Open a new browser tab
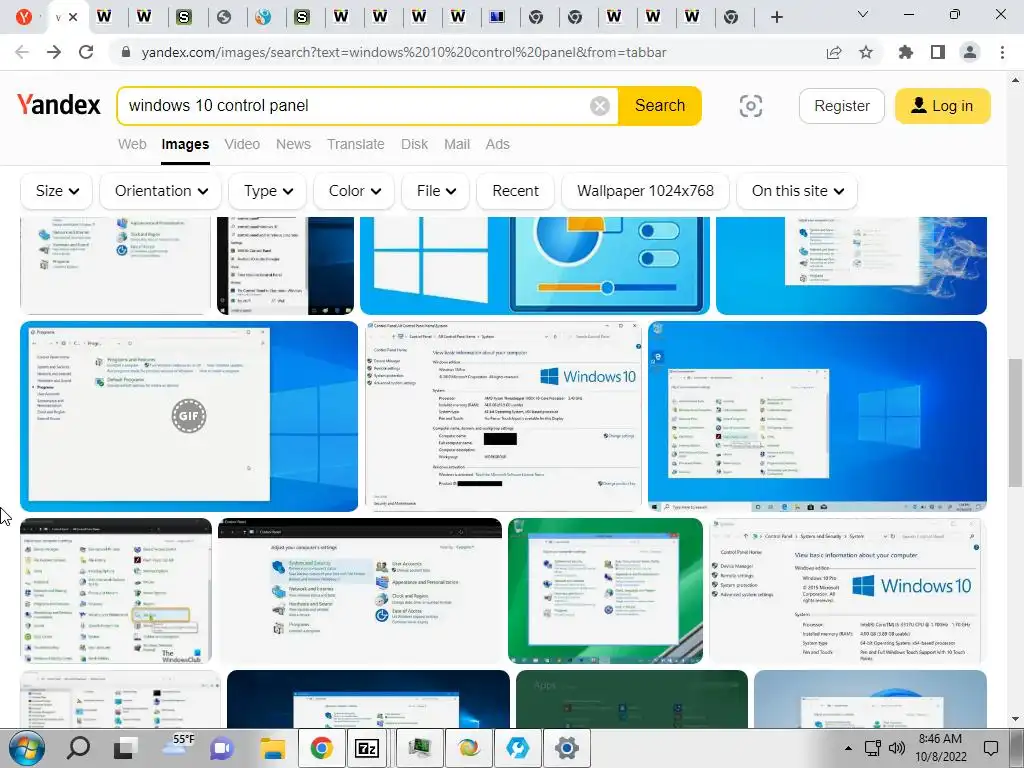Screen dimensions: 1024x768 pyautogui.click(x=776, y=17)
